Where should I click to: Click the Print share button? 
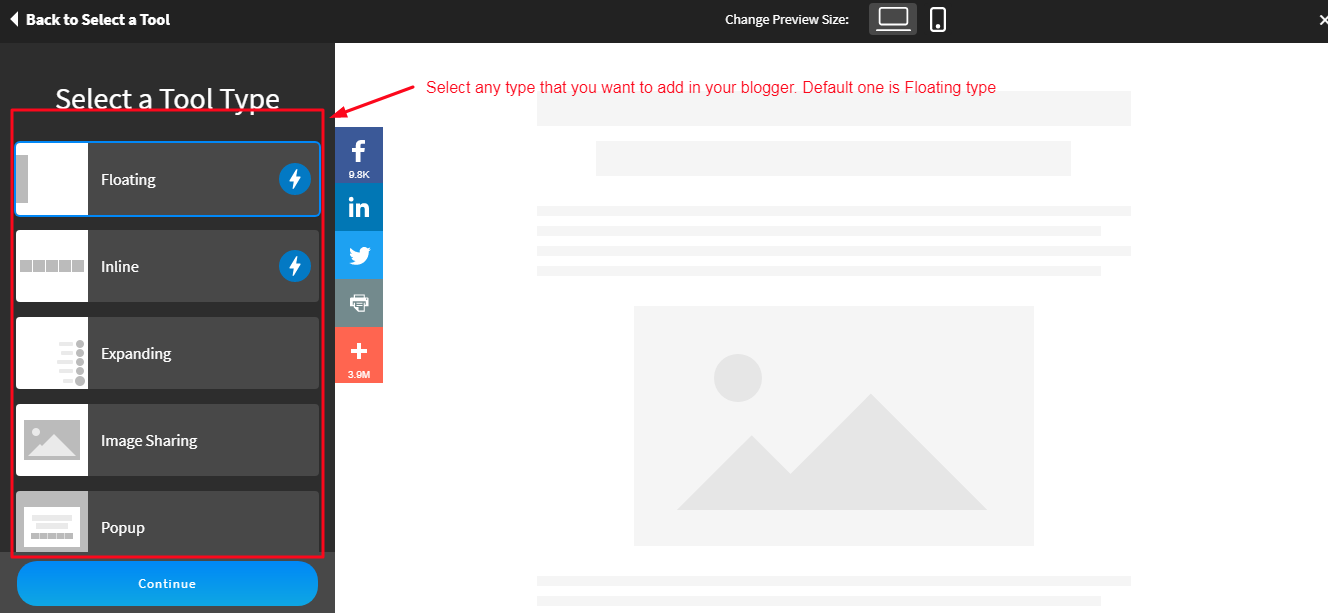pyautogui.click(x=359, y=303)
